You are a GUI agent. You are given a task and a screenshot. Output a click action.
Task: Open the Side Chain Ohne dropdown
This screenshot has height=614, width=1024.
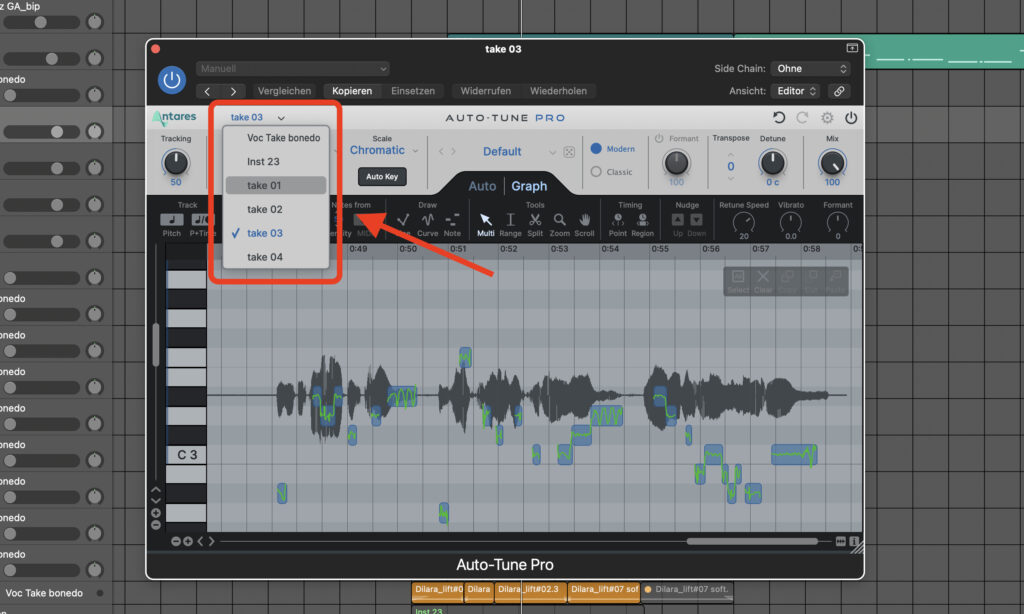(810, 69)
